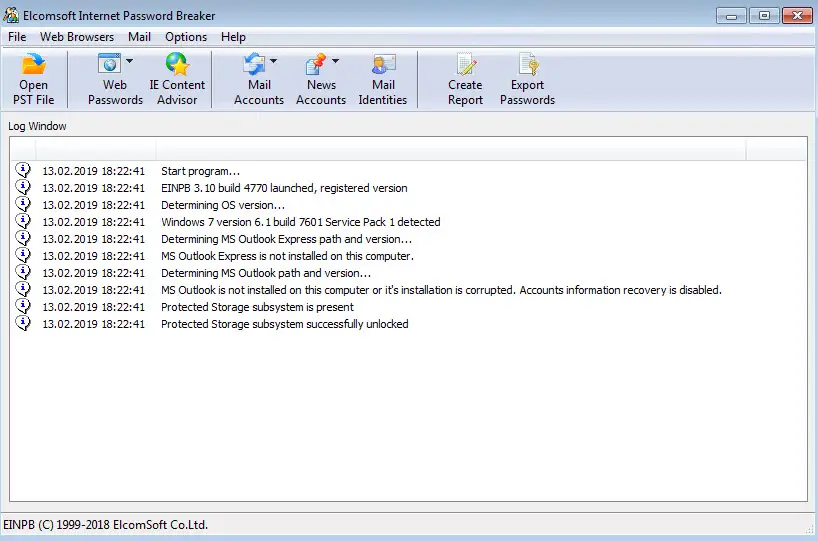
Task: Click the Web Passwords toolbar icon
Action: 110,64
